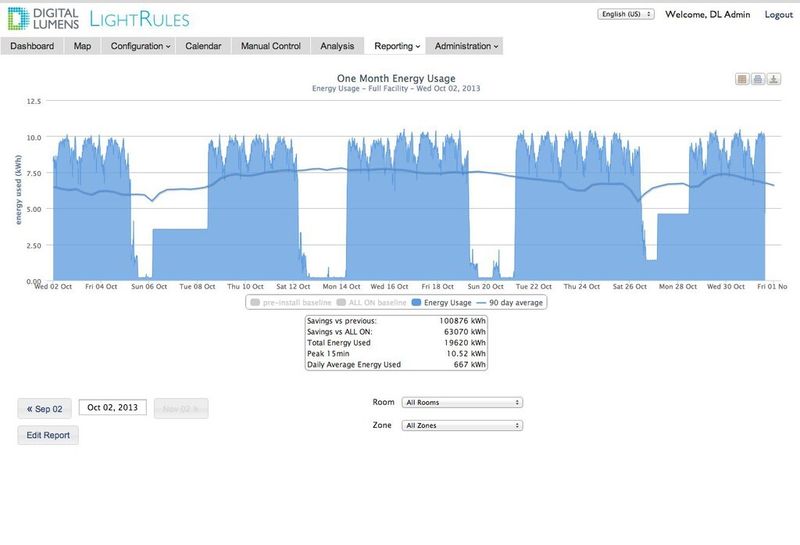Toggle the 90 day average legend series
Viewport: 800px width, 545px height.
coord(509,303)
